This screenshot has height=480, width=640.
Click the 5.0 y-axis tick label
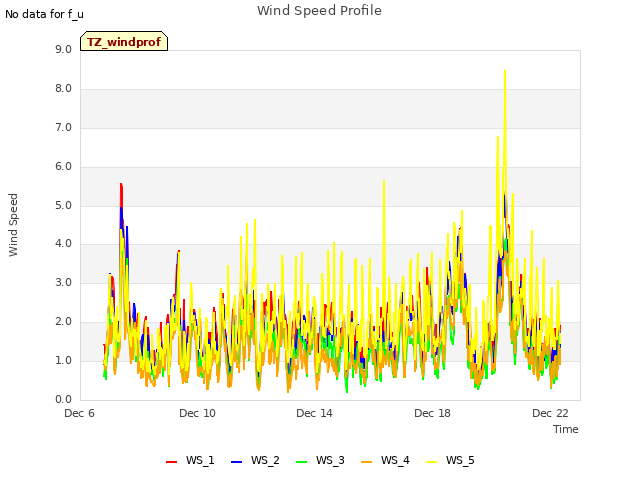pos(63,205)
